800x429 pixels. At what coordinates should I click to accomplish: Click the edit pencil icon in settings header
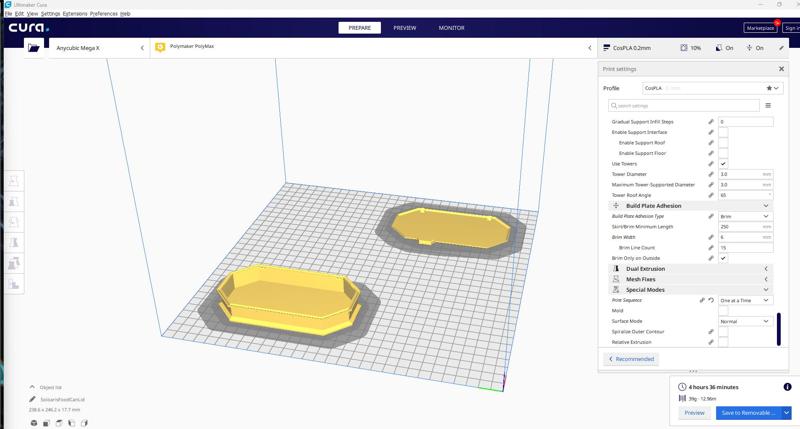point(781,48)
